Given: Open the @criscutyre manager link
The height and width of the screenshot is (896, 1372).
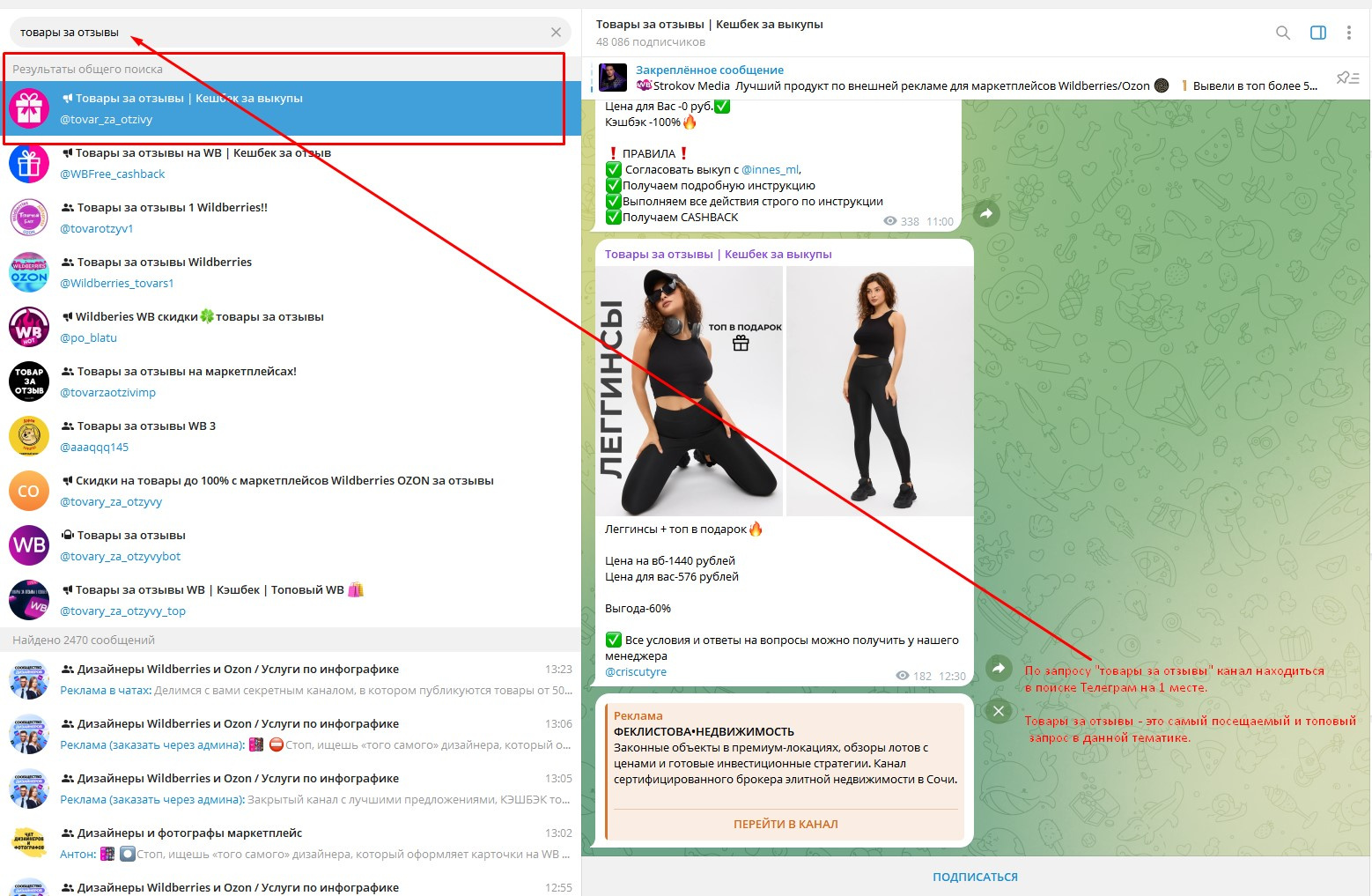Looking at the screenshot, I should [636, 672].
